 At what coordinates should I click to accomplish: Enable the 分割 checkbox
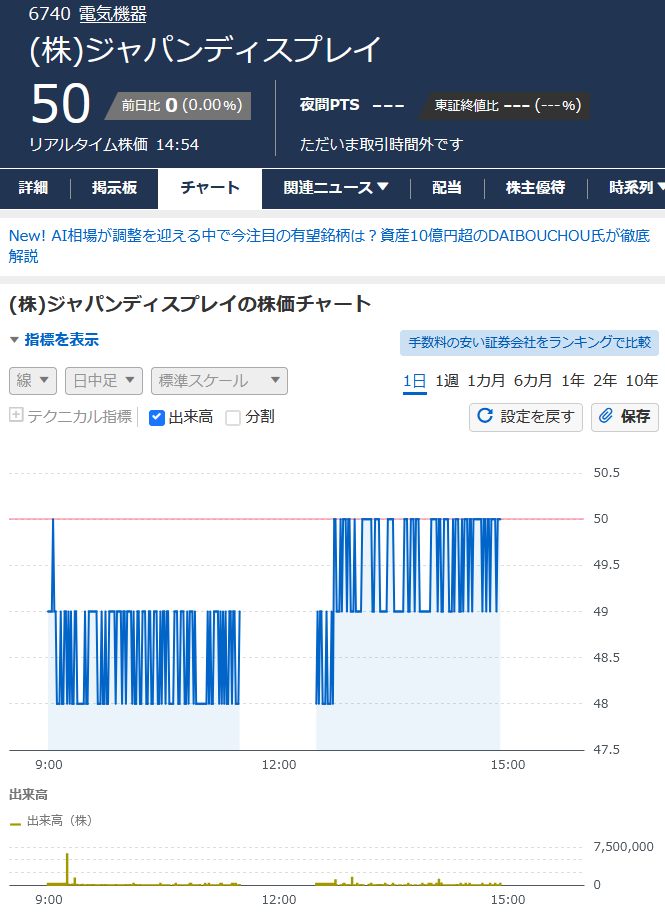(x=233, y=417)
